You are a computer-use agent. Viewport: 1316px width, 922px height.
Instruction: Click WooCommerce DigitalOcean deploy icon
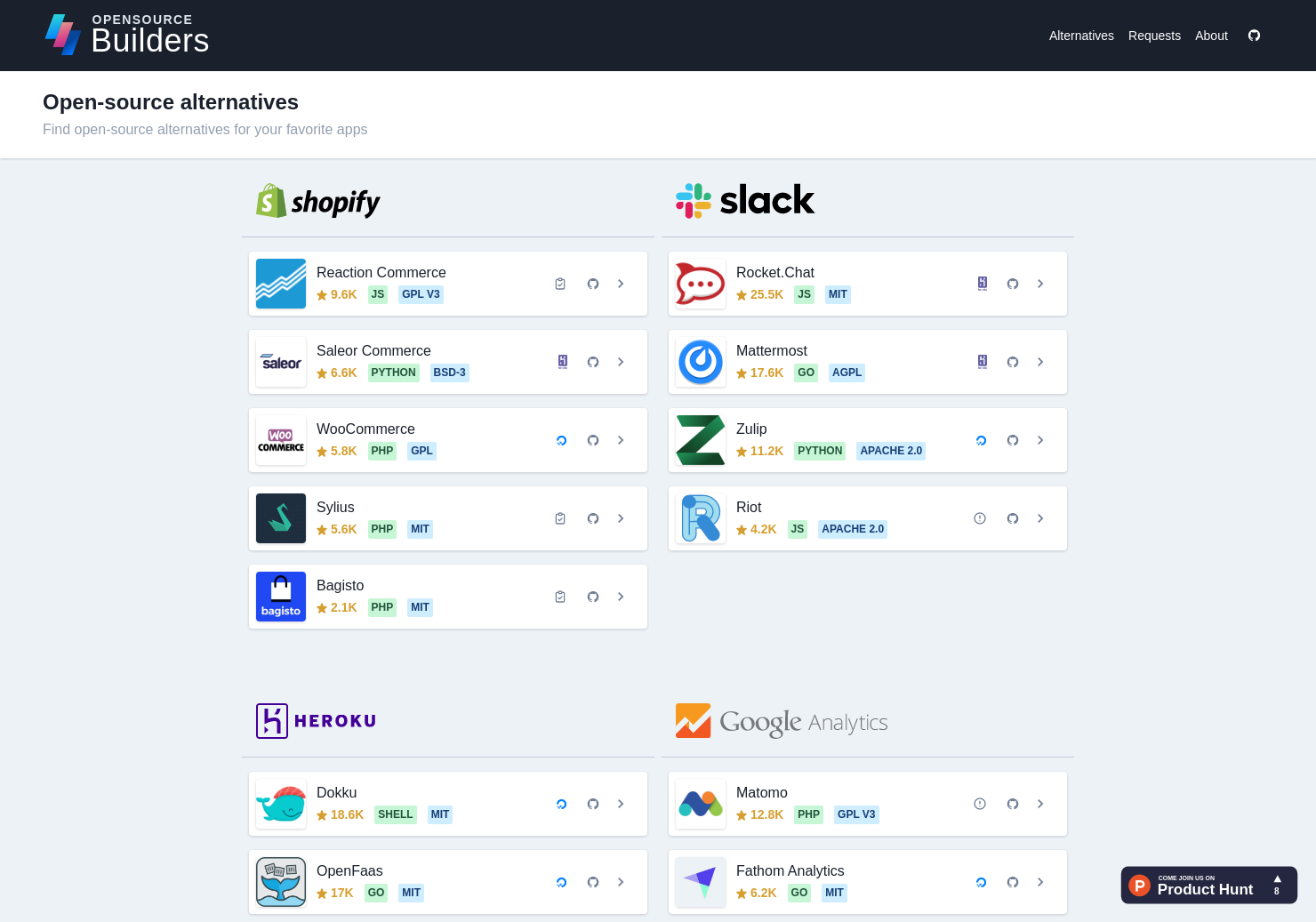[x=562, y=440]
